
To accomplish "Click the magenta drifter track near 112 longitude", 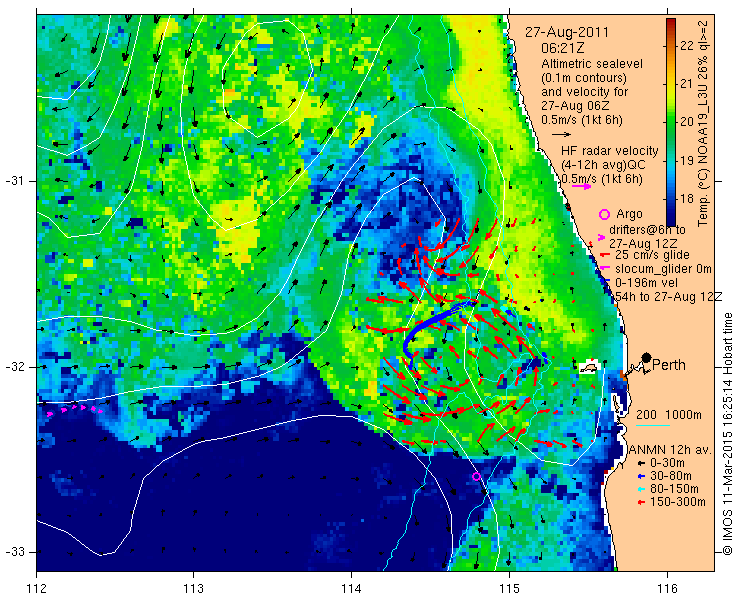I will point(75,409).
